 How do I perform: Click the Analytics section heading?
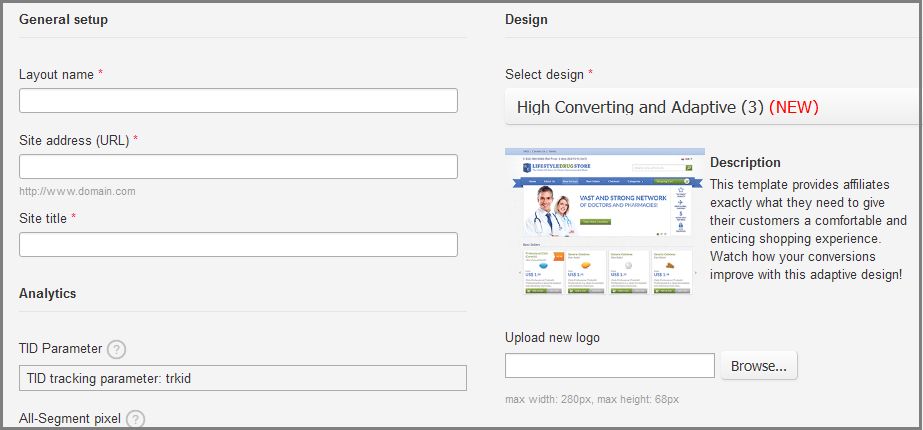click(x=48, y=293)
